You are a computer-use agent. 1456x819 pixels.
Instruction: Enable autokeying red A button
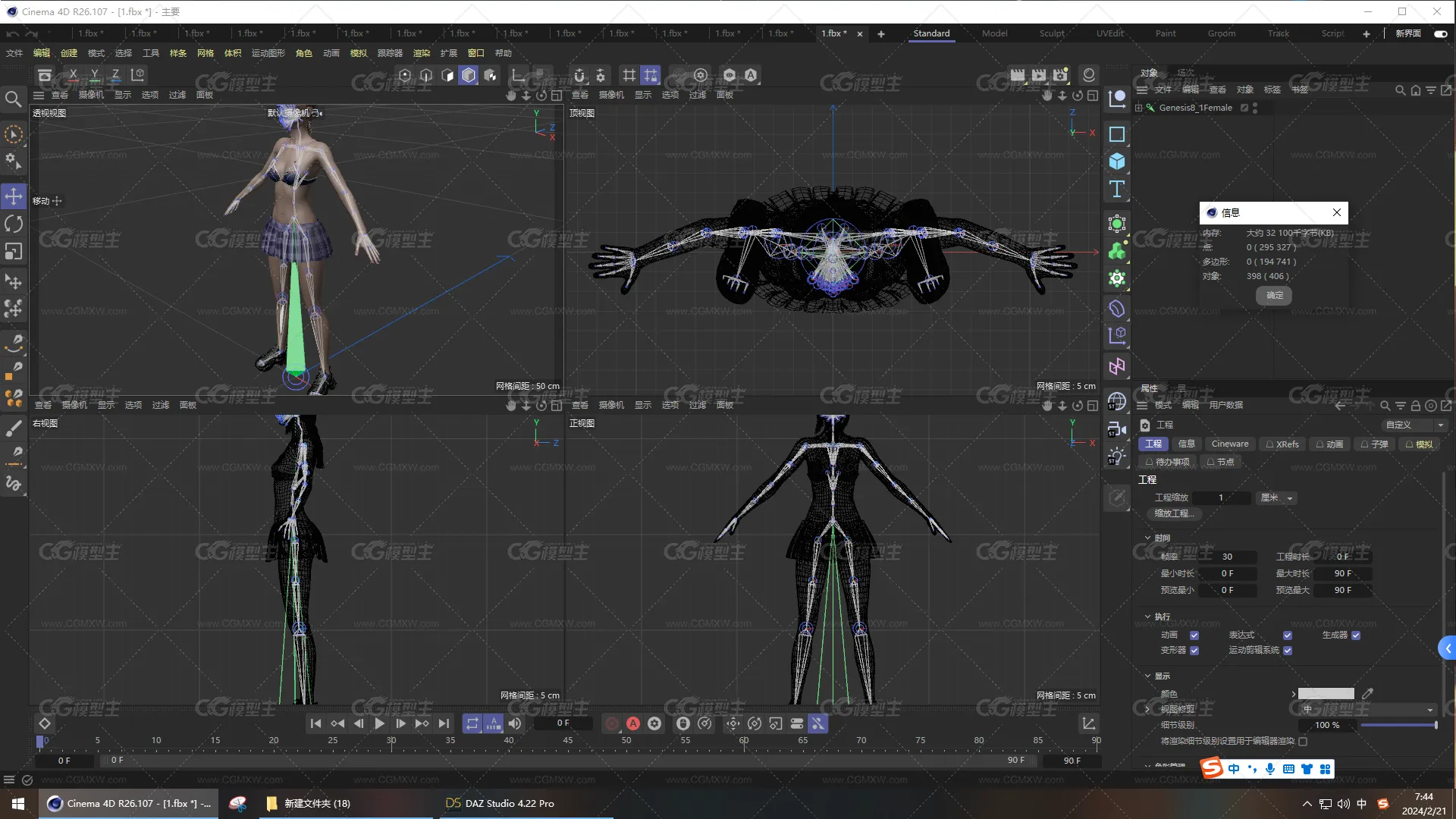point(633,723)
